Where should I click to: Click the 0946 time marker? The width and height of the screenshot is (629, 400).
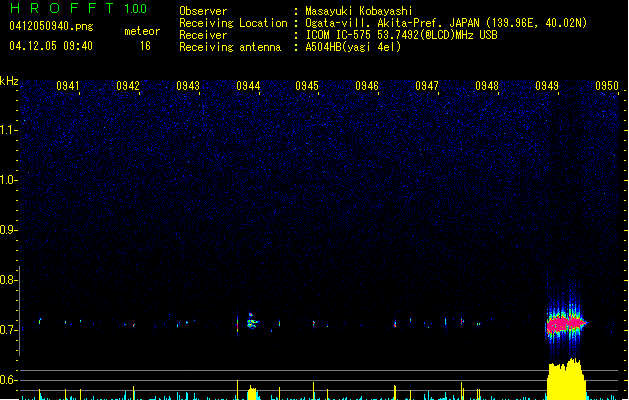[x=367, y=86]
